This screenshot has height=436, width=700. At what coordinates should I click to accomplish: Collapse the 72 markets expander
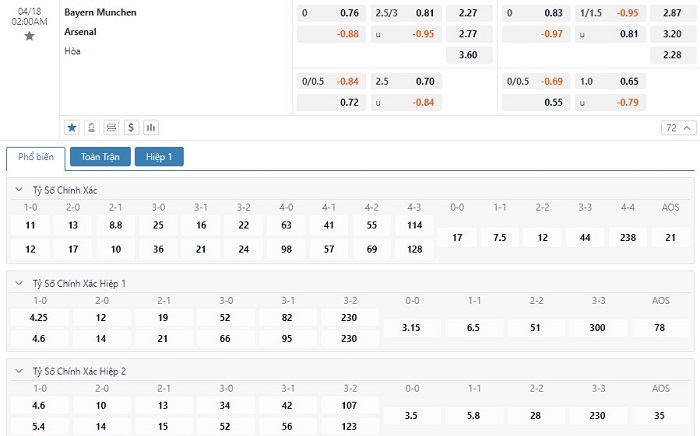(678, 128)
